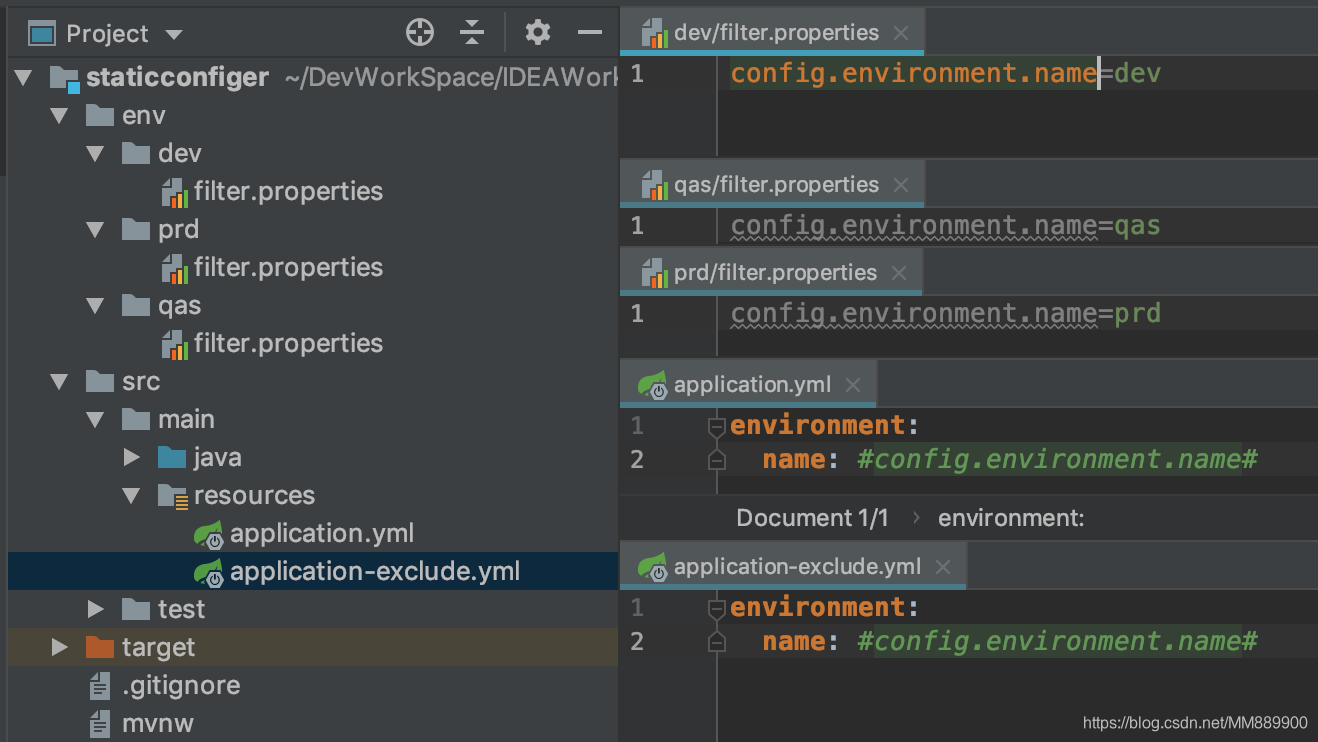Select filter.properties under qas folder

click(x=288, y=343)
